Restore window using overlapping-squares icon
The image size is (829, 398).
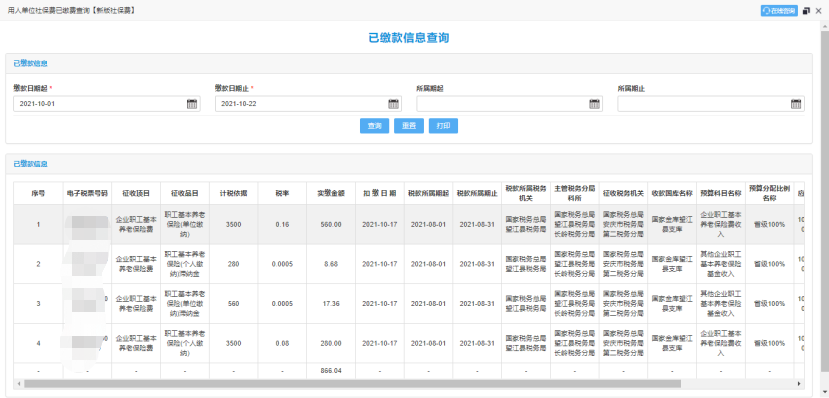click(806, 11)
